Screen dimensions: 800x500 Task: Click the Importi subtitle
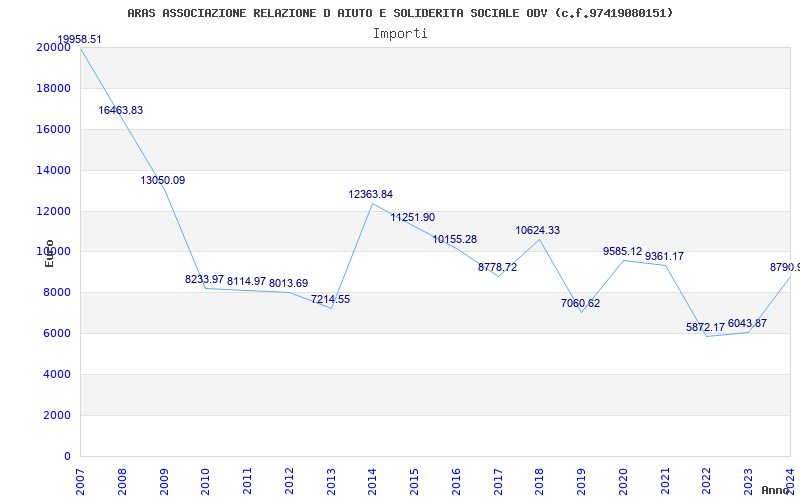point(400,34)
